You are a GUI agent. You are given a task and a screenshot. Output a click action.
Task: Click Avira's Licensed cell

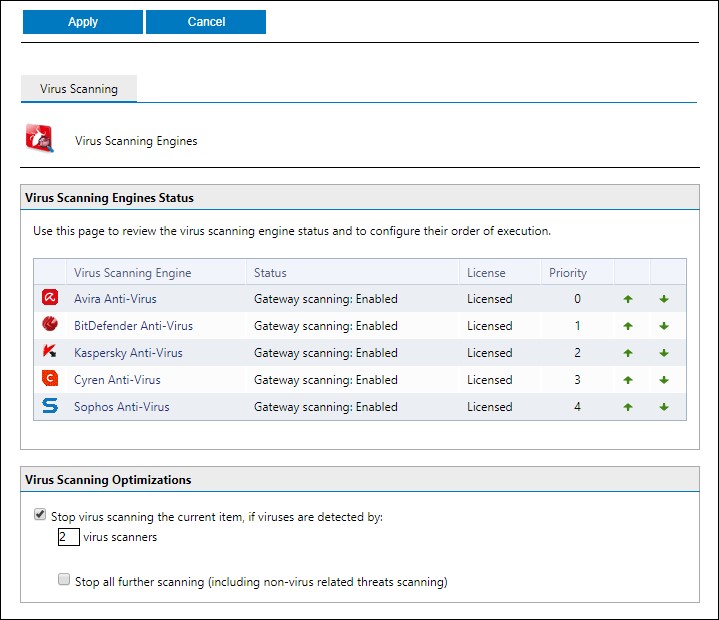pos(489,299)
